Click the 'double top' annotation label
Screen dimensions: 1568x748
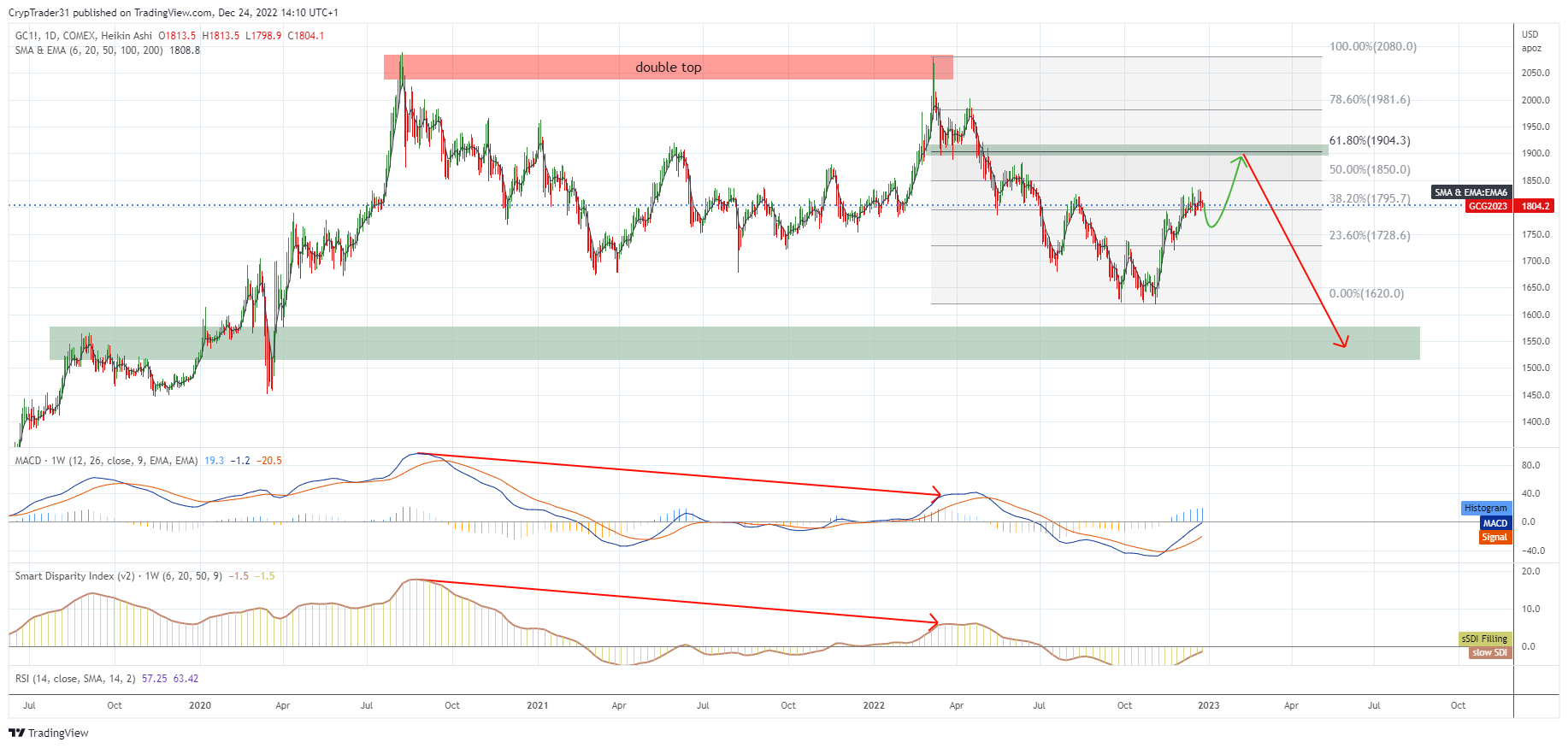(x=668, y=68)
